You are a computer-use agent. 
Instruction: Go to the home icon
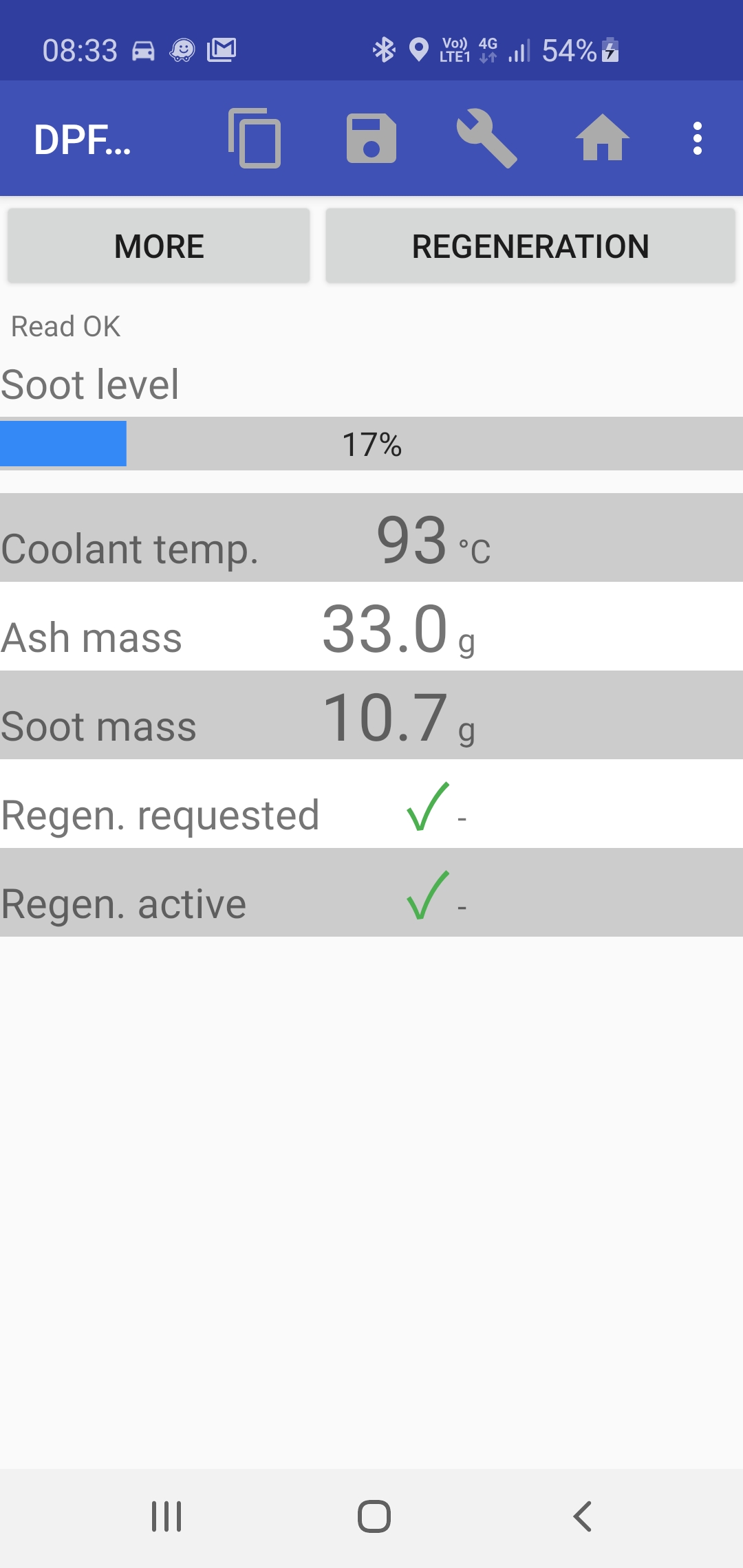pos(602,138)
